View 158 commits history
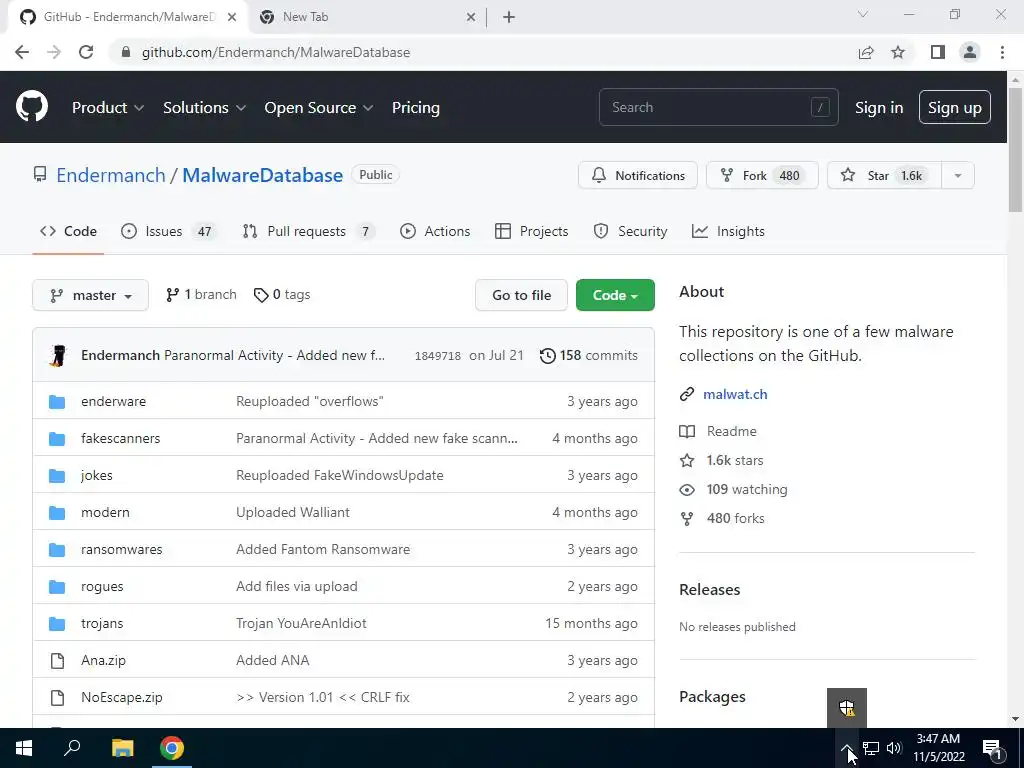Image resolution: width=1024 pixels, height=768 pixels. (589, 355)
